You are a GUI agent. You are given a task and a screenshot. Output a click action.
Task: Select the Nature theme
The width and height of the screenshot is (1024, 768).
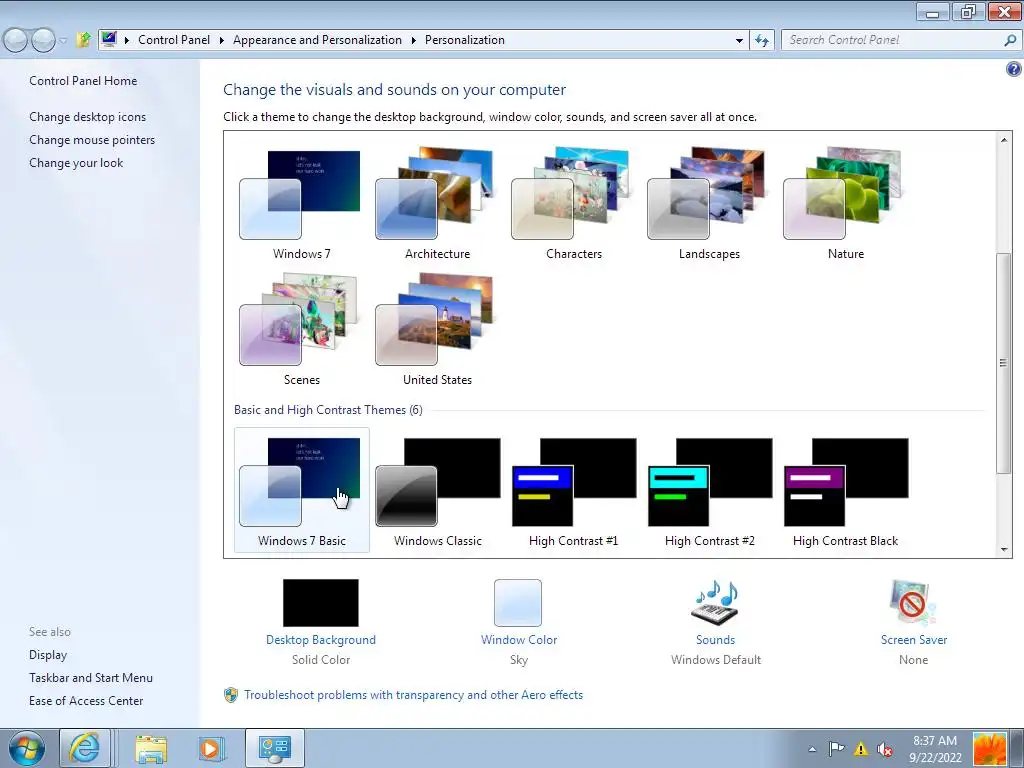pyautogui.click(x=845, y=202)
